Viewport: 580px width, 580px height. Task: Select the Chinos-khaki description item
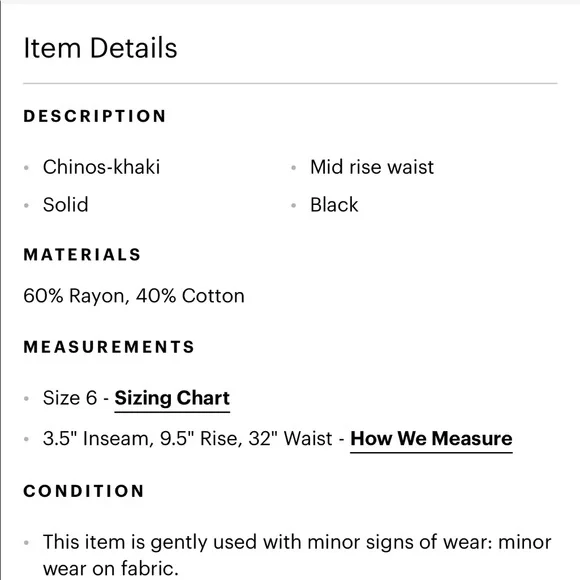click(101, 167)
